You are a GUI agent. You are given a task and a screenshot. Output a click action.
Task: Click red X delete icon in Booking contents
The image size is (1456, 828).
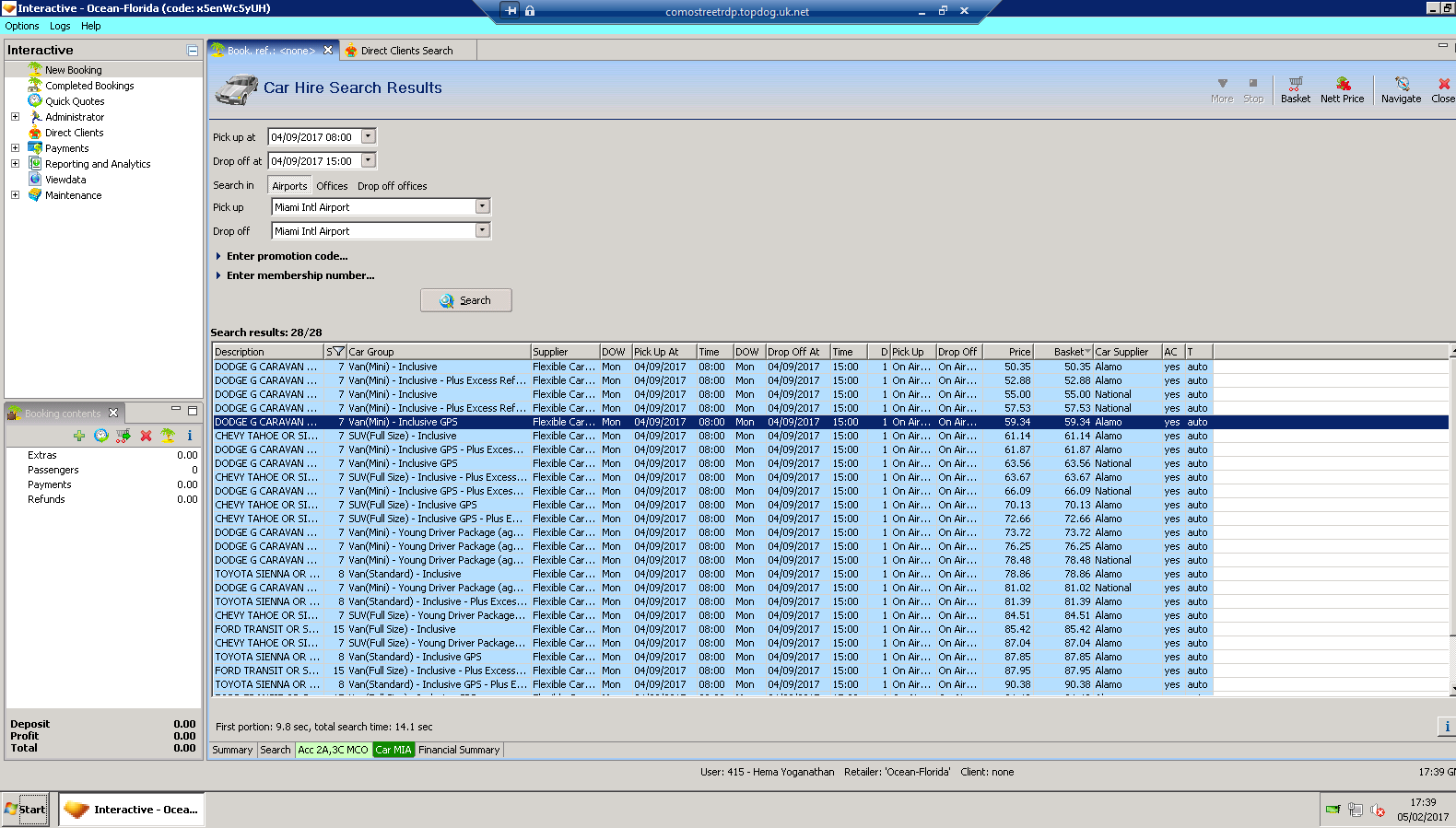coord(146,436)
